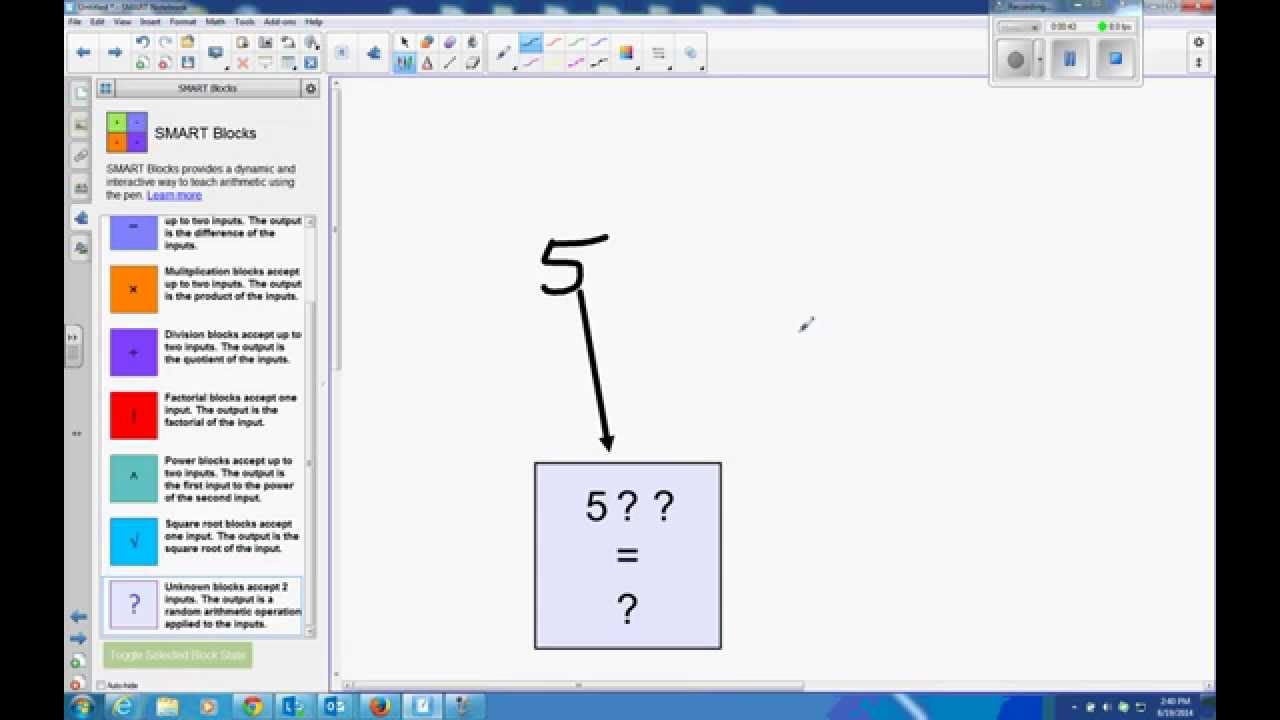
Task: Click the Learn more link
Action: coord(174,195)
